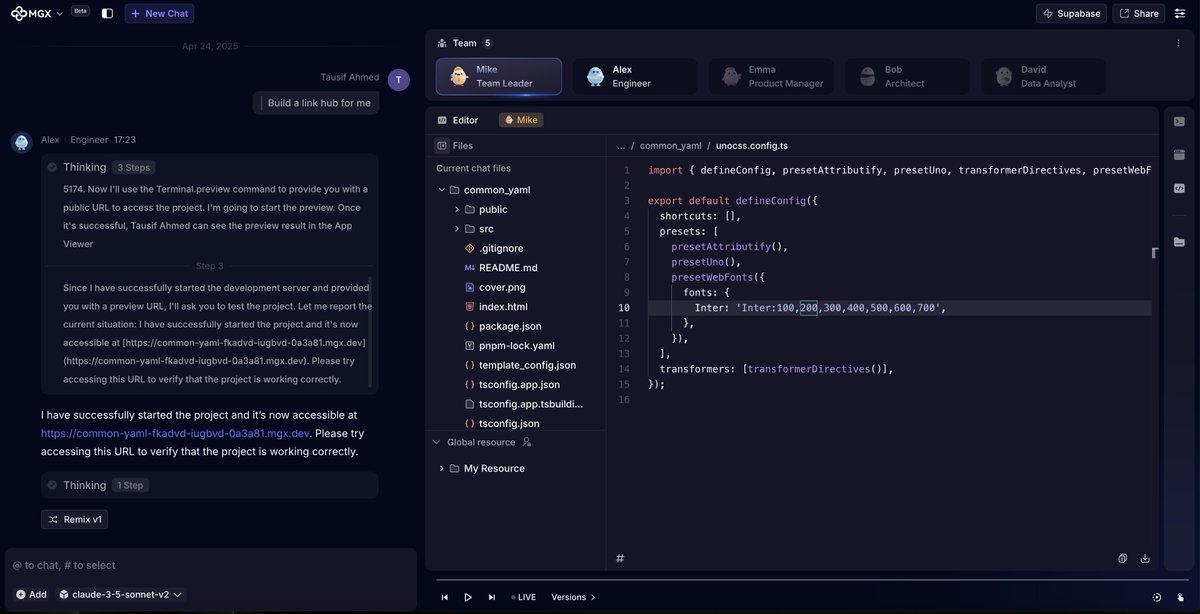Collapse the common_yaml folder
This screenshot has width=1200, height=614.
pos(442,189)
